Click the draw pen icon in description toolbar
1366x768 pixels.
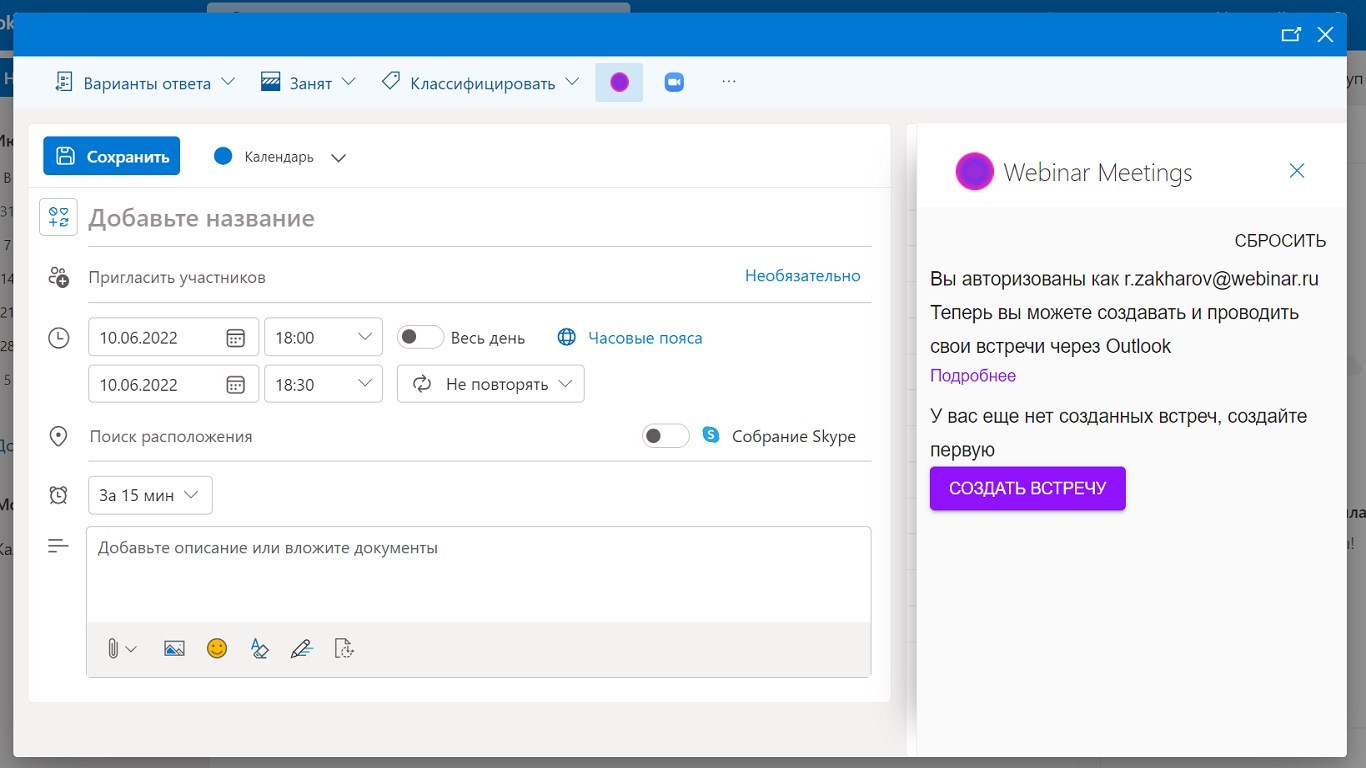tap(301, 649)
